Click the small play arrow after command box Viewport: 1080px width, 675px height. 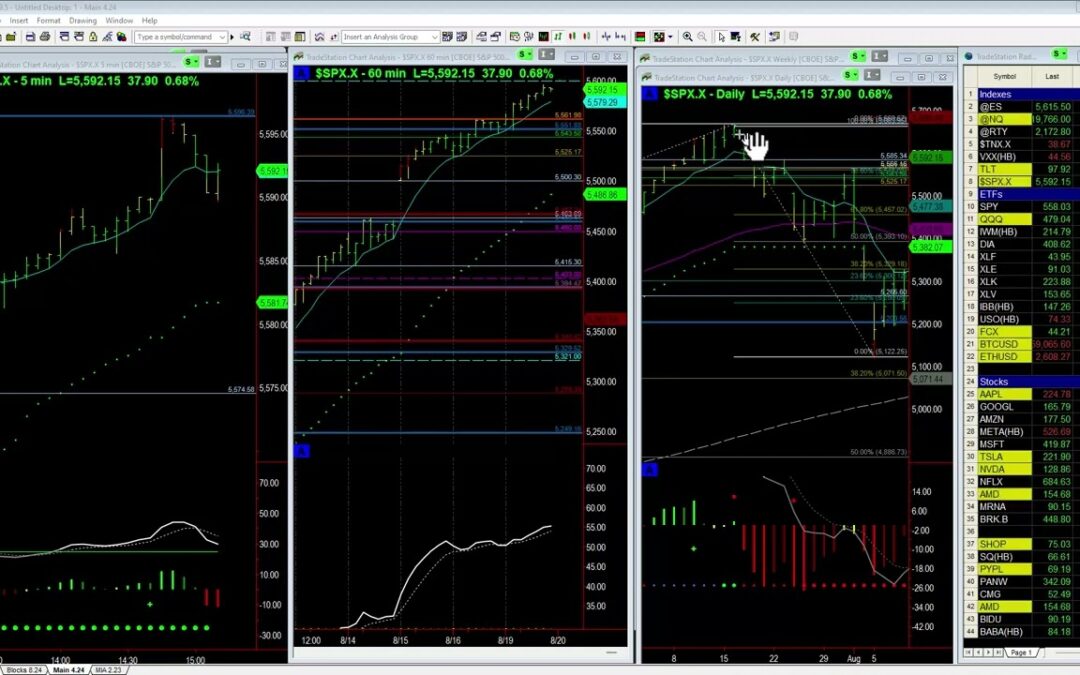pyautogui.click(x=232, y=37)
